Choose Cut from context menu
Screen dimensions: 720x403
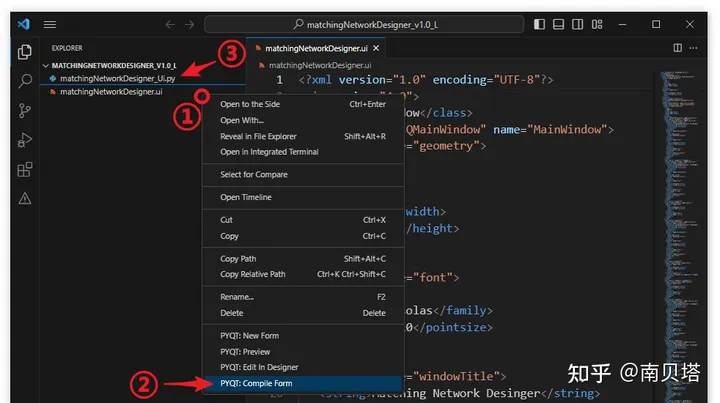coord(303,220)
